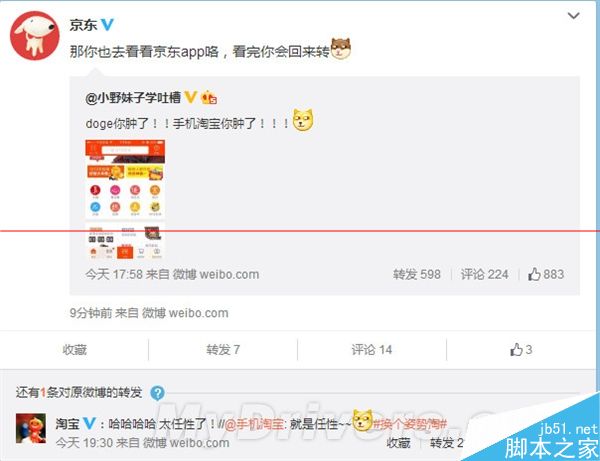Click 转发 7 to repost

point(223,350)
